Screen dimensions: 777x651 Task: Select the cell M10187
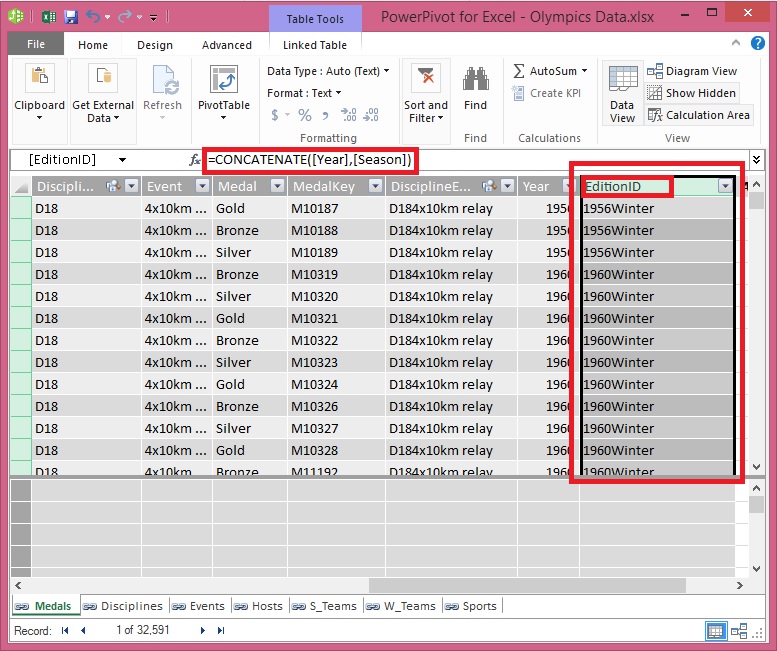point(335,209)
